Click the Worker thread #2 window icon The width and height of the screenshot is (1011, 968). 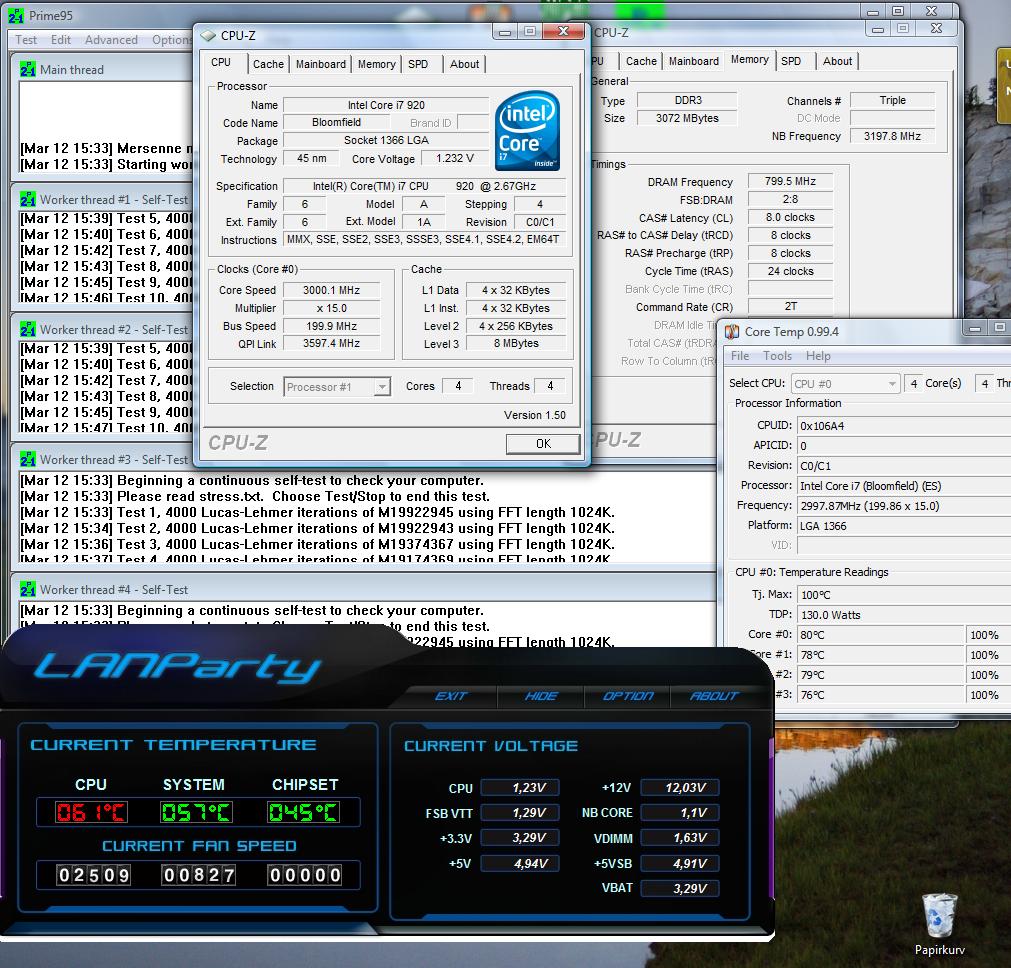28,329
